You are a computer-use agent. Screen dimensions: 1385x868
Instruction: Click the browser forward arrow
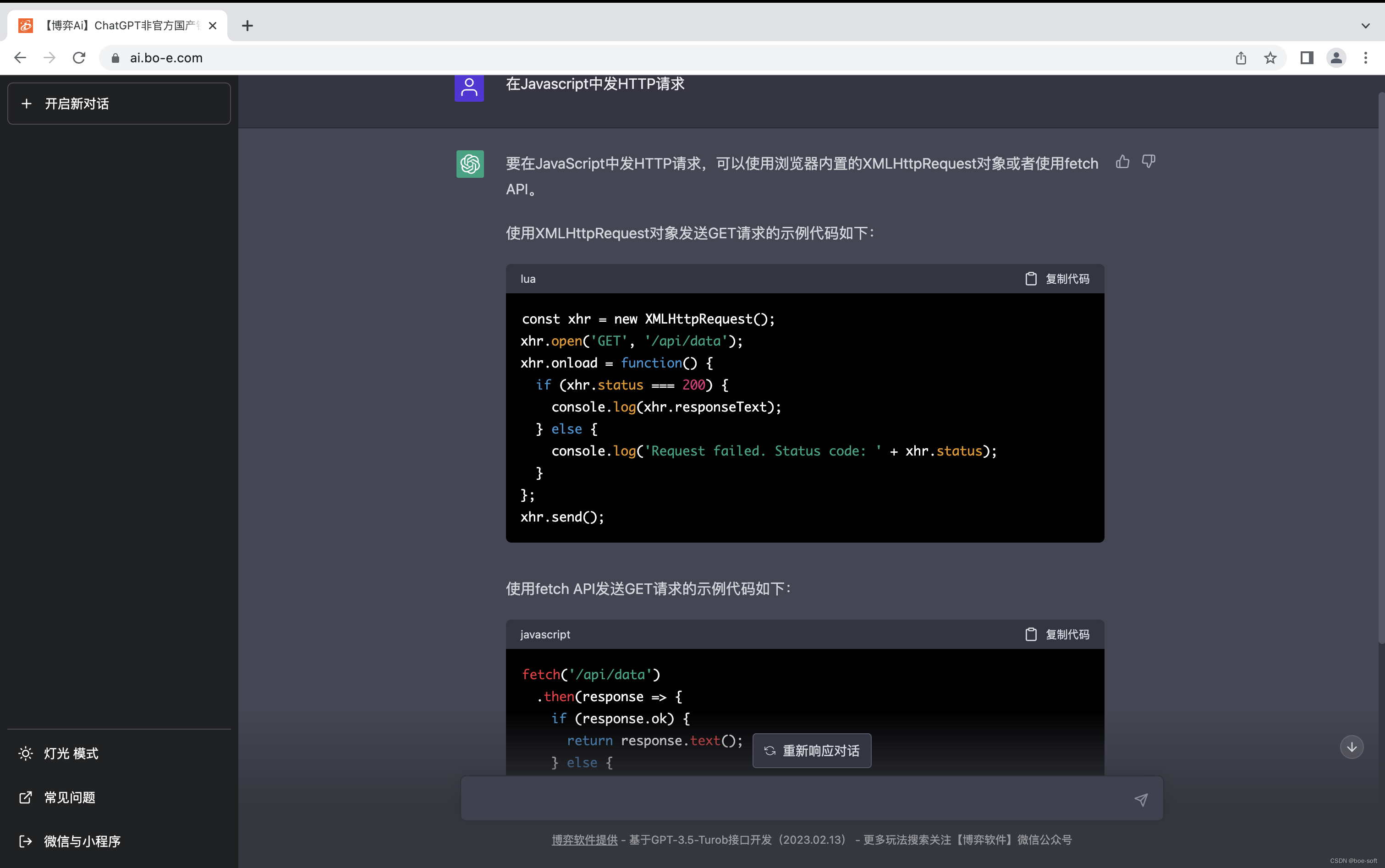point(50,58)
